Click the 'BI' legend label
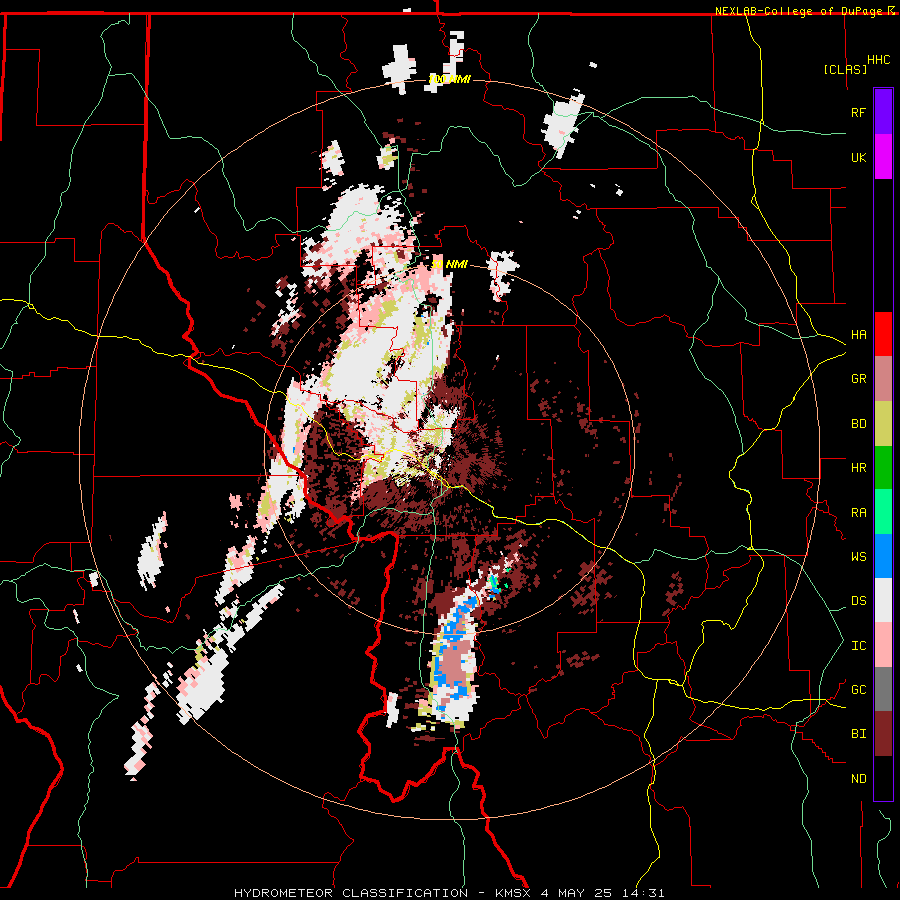Viewport: 900px width, 900px height. coord(858,734)
